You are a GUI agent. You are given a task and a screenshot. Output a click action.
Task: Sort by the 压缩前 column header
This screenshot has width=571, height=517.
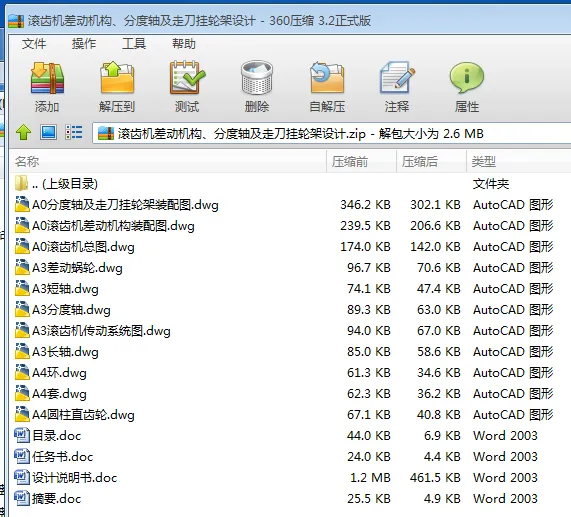pos(361,161)
